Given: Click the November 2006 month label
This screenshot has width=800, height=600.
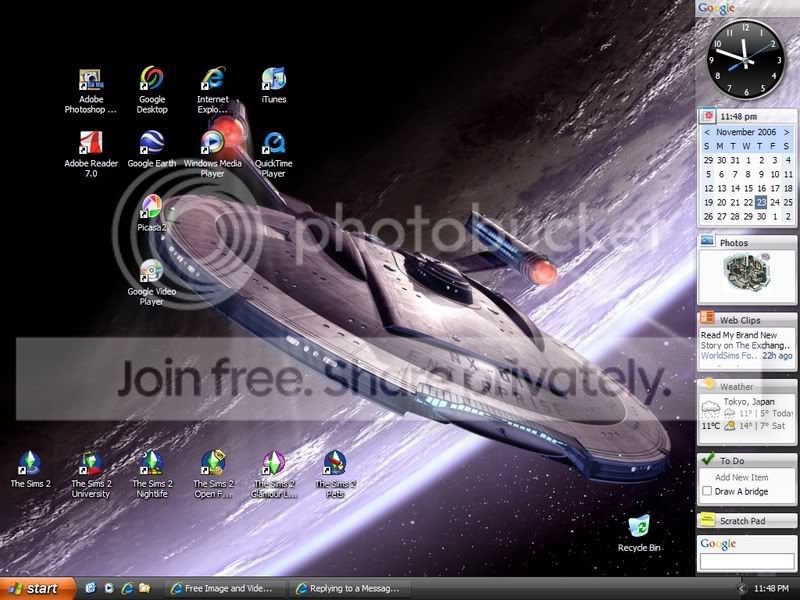Looking at the screenshot, I should (746, 132).
